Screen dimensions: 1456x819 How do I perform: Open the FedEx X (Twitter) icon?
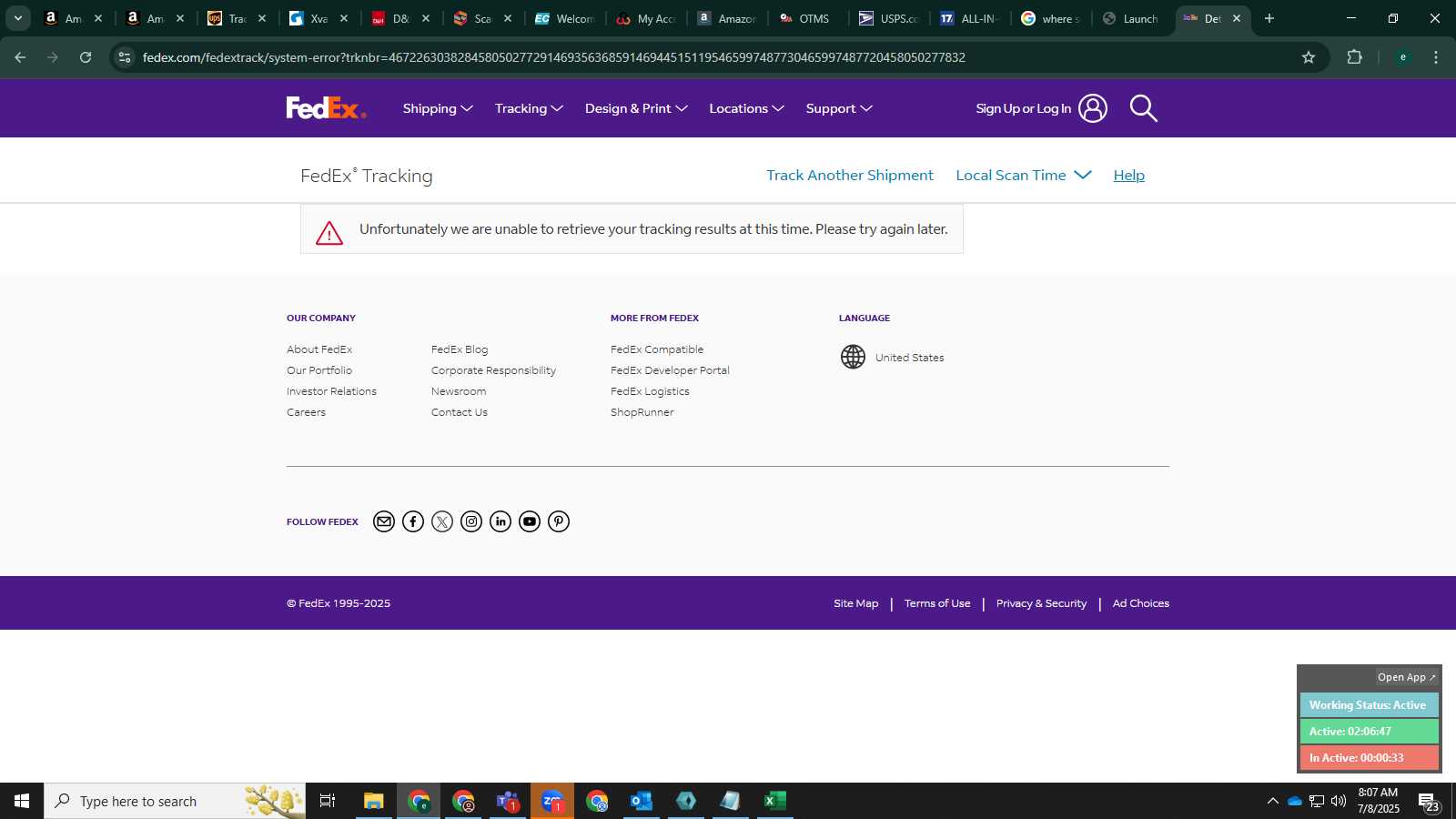pyautogui.click(x=442, y=521)
